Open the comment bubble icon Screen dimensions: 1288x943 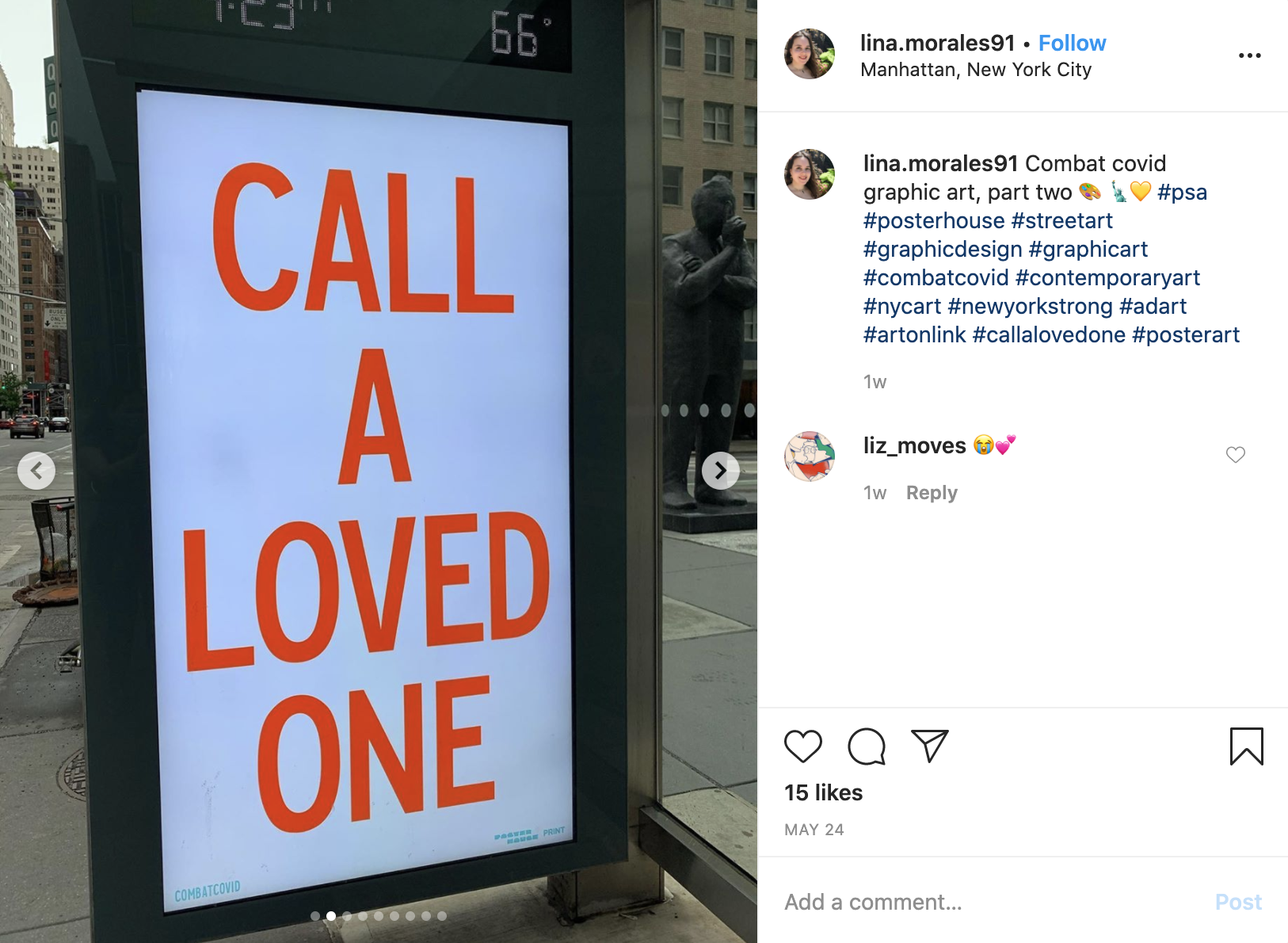[x=867, y=746]
